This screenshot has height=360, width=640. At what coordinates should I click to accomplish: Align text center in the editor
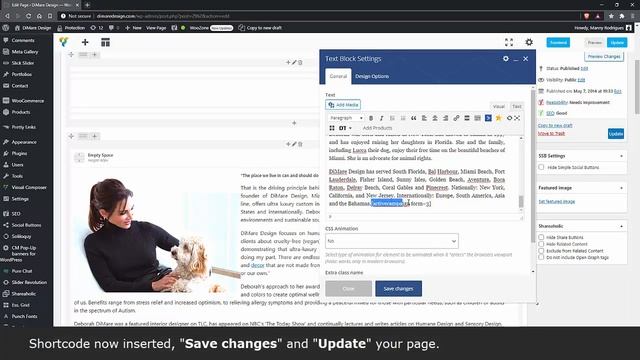tap(435, 118)
